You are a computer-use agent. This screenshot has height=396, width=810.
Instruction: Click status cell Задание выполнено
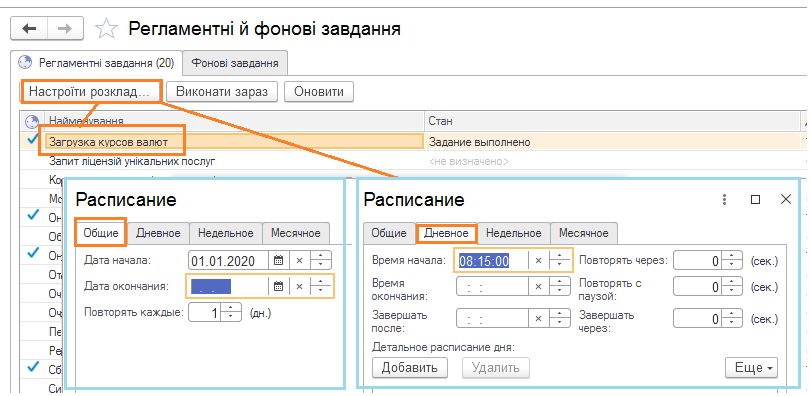612,141
